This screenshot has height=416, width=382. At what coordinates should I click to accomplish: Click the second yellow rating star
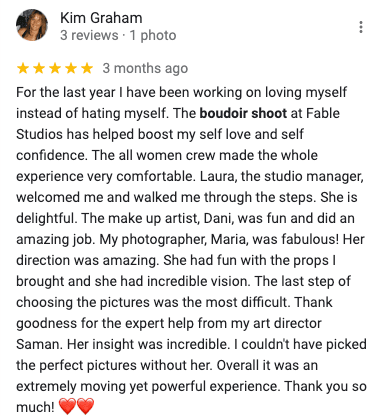[x=39, y=68]
